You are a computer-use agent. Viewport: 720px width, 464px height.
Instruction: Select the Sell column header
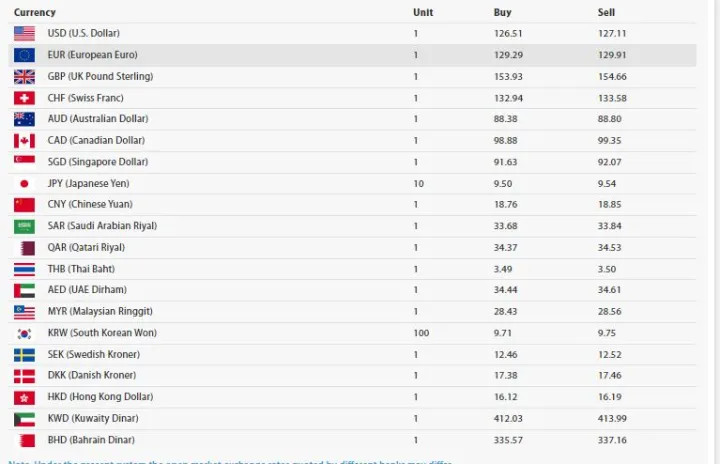tap(606, 12)
